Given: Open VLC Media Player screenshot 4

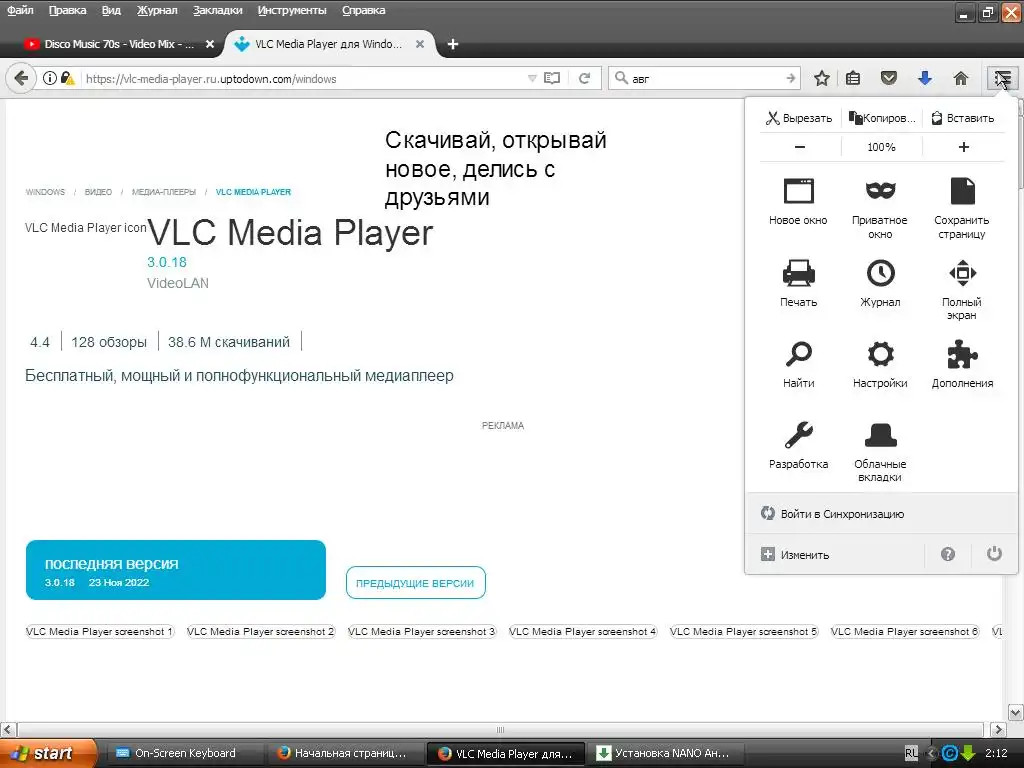Looking at the screenshot, I should pyautogui.click(x=583, y=632).
